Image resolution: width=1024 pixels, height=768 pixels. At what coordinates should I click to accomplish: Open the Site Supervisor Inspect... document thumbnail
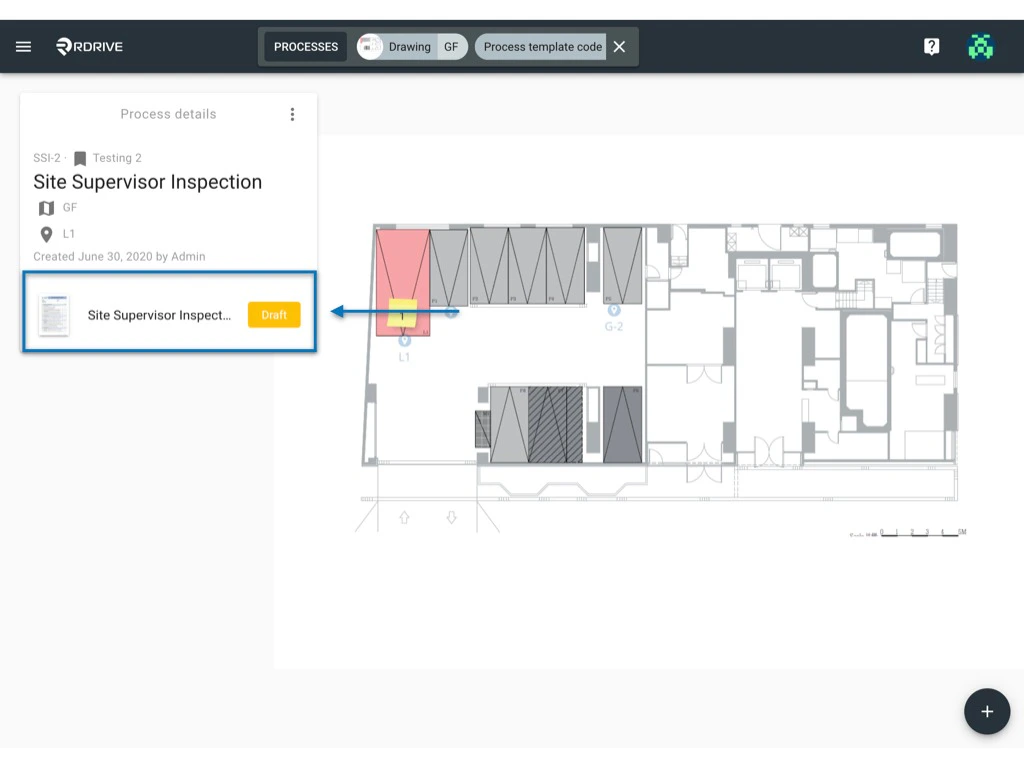(54, 315)
